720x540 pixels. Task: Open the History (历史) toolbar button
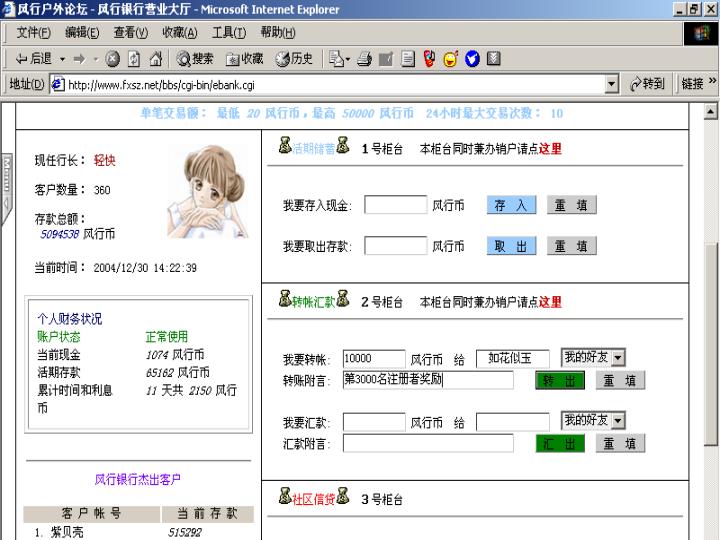tap(294, 58)
